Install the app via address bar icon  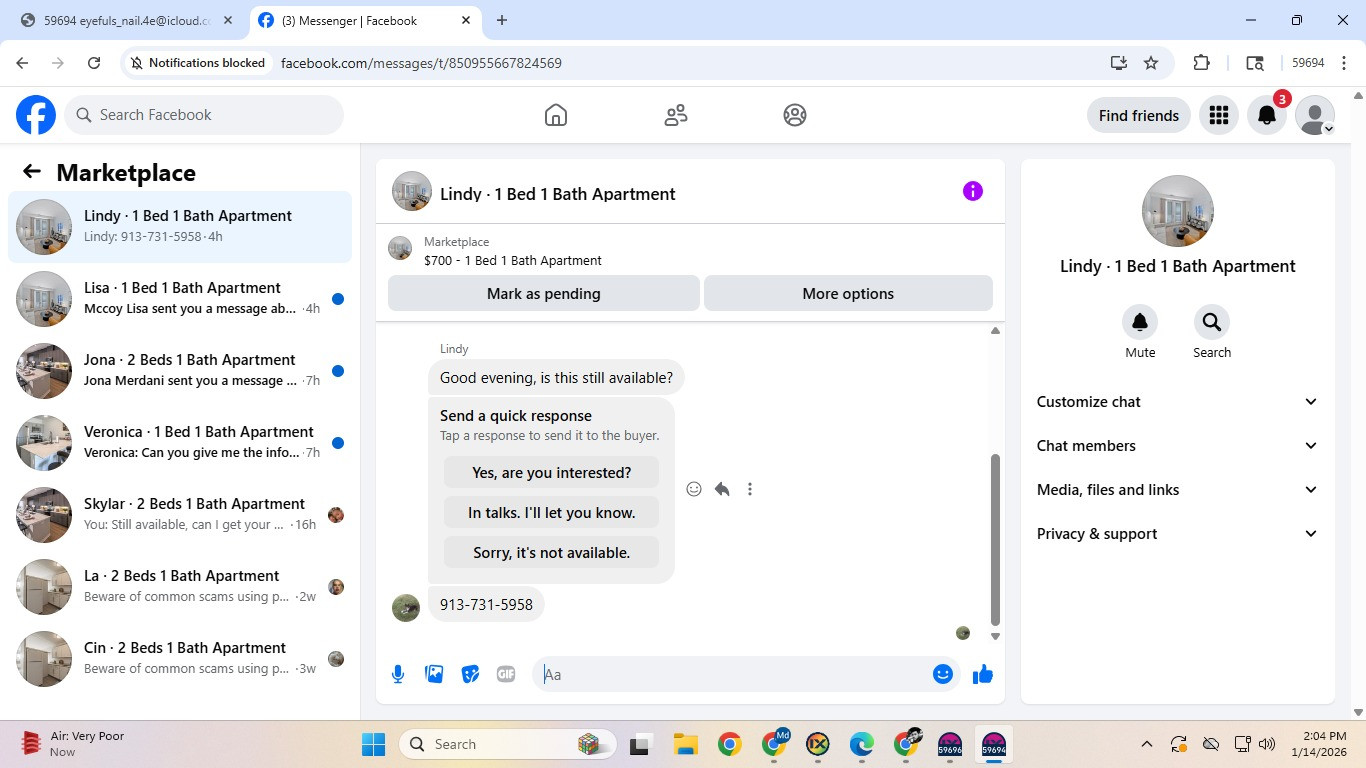click(x=1119, y=62)
